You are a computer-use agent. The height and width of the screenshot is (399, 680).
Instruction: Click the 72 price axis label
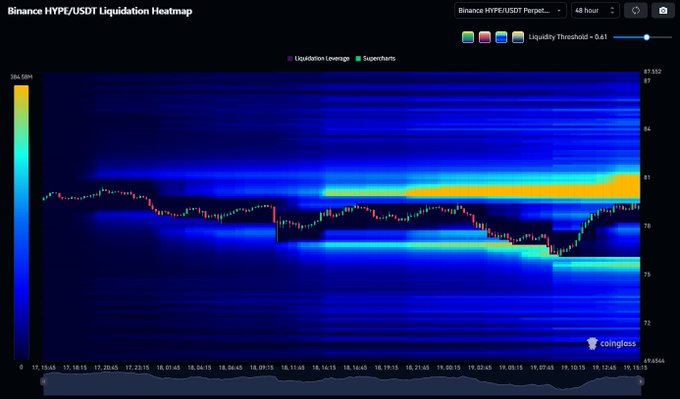point(647,323)
